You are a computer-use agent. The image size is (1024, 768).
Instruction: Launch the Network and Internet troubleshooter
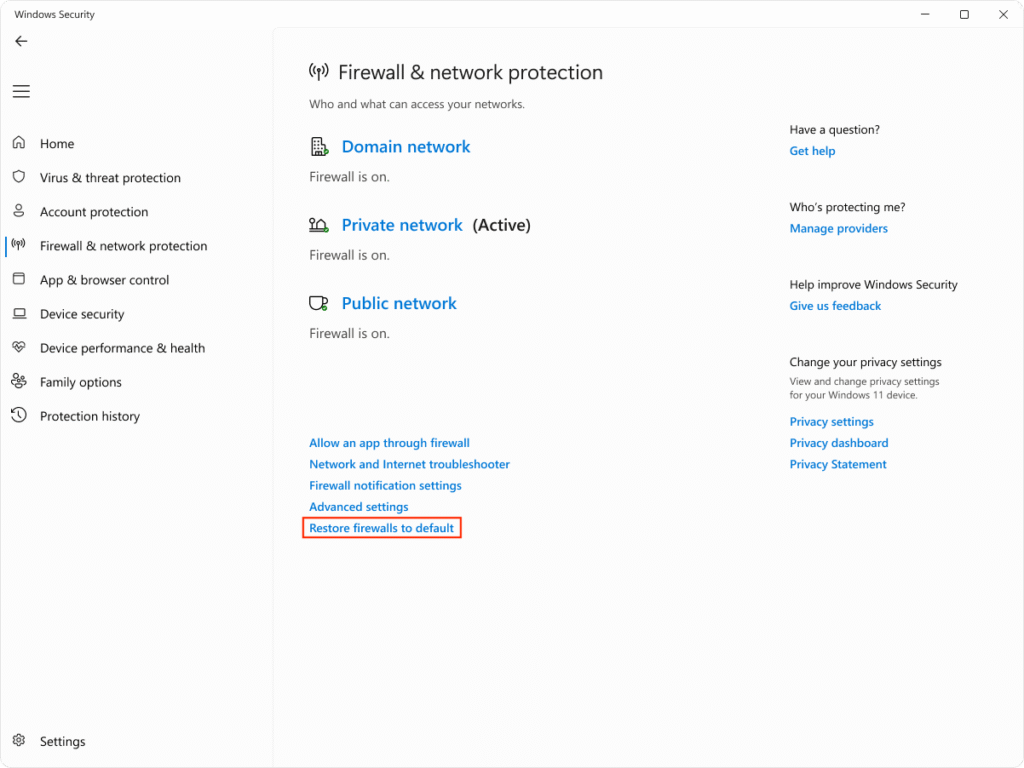[409, 464]
